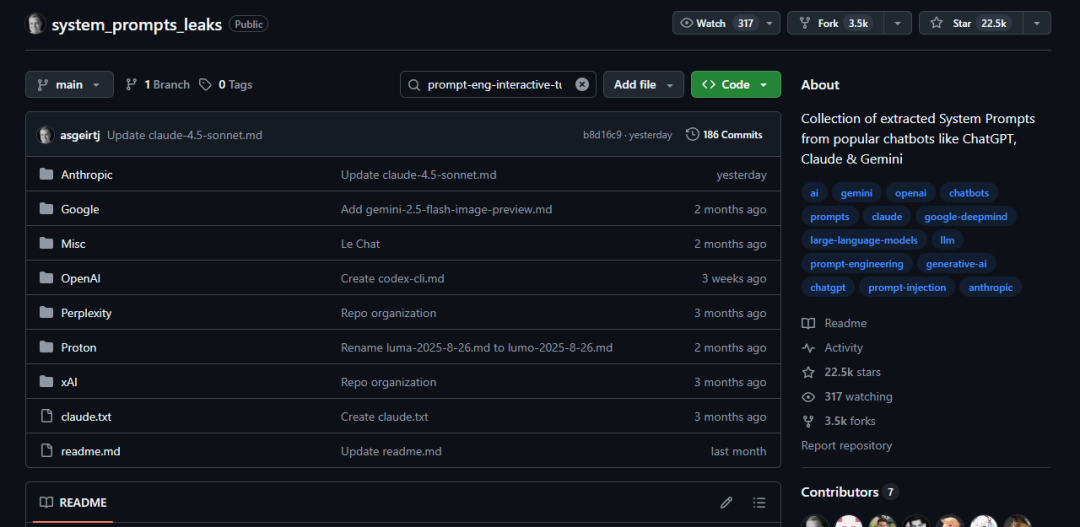Screen dimensions: 1080x527
Task: Open the Add file dropdown
Action: coord(643,85)
